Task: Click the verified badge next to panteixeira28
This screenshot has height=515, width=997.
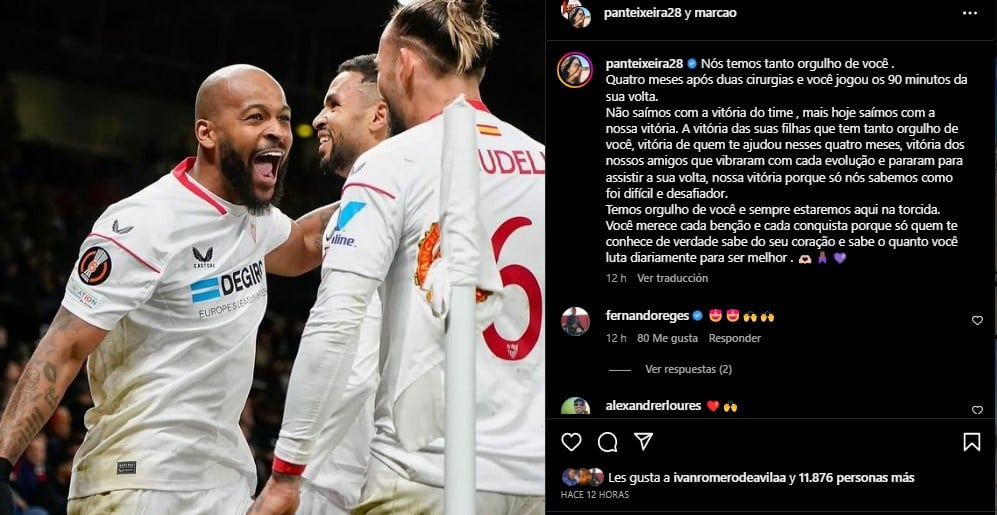Action: tap(692, 64)
